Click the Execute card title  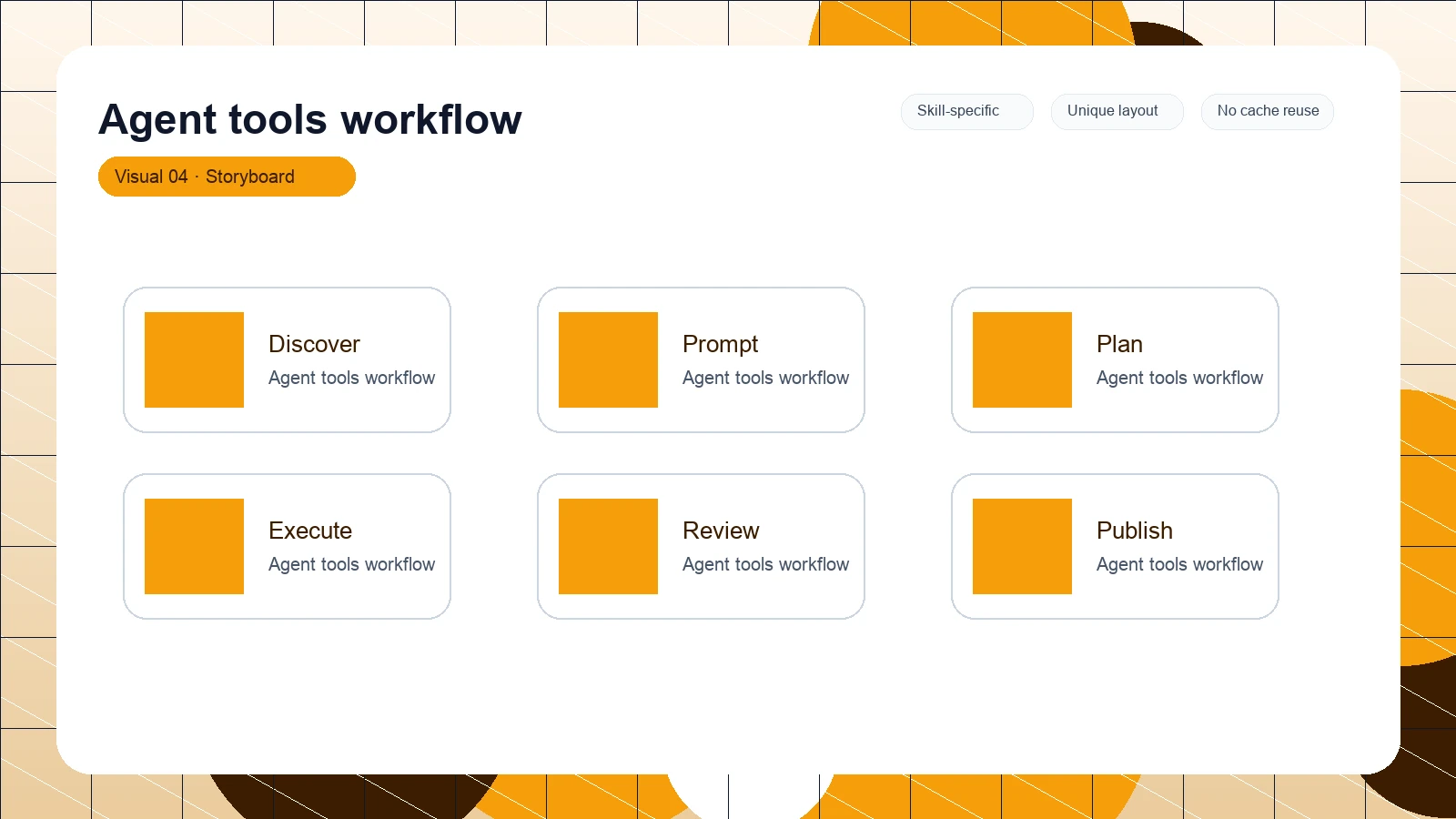pyautogui.click(x=310, y=531)
